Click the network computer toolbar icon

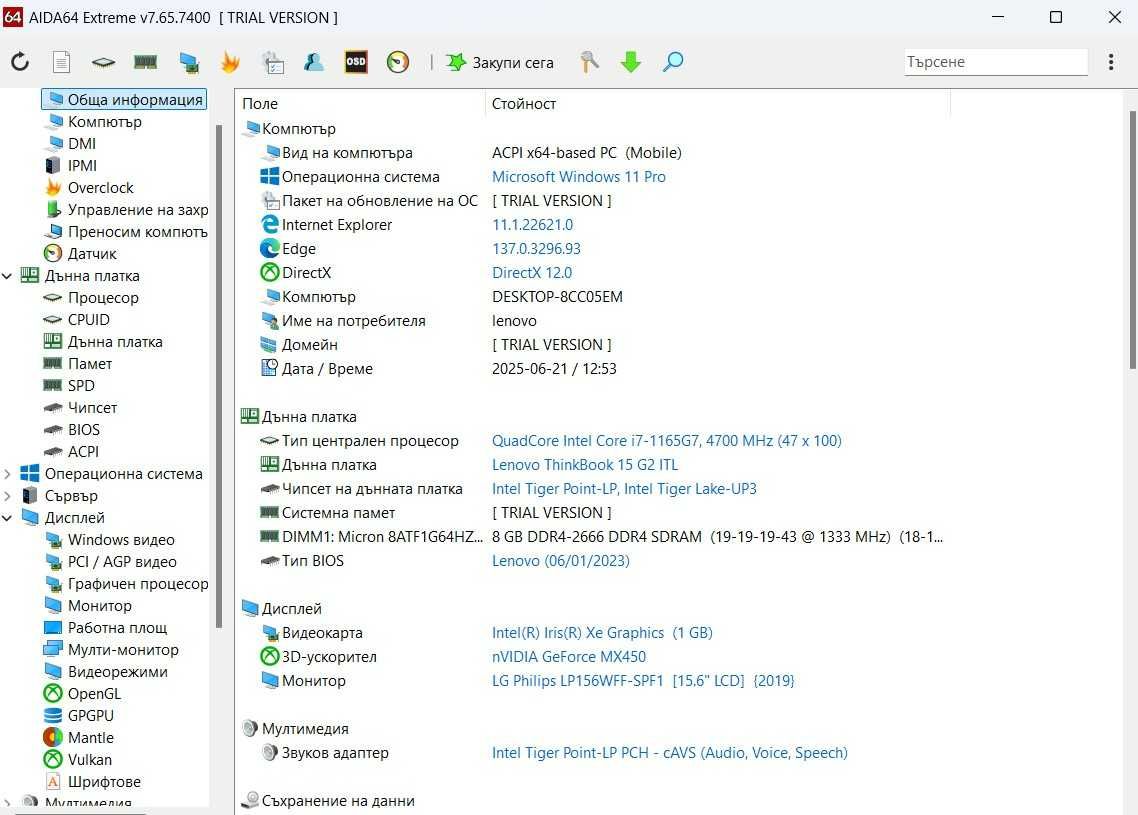coord(189,62)
